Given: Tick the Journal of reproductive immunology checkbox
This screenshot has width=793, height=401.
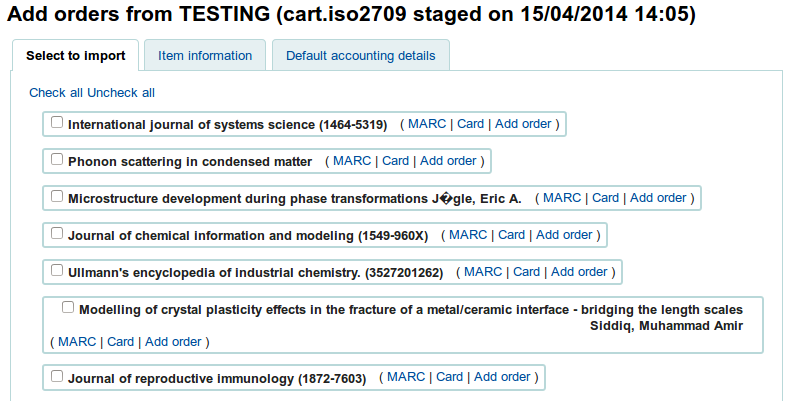Looking at the screenshot, I should pyautogui.click(x=57, y=377).
